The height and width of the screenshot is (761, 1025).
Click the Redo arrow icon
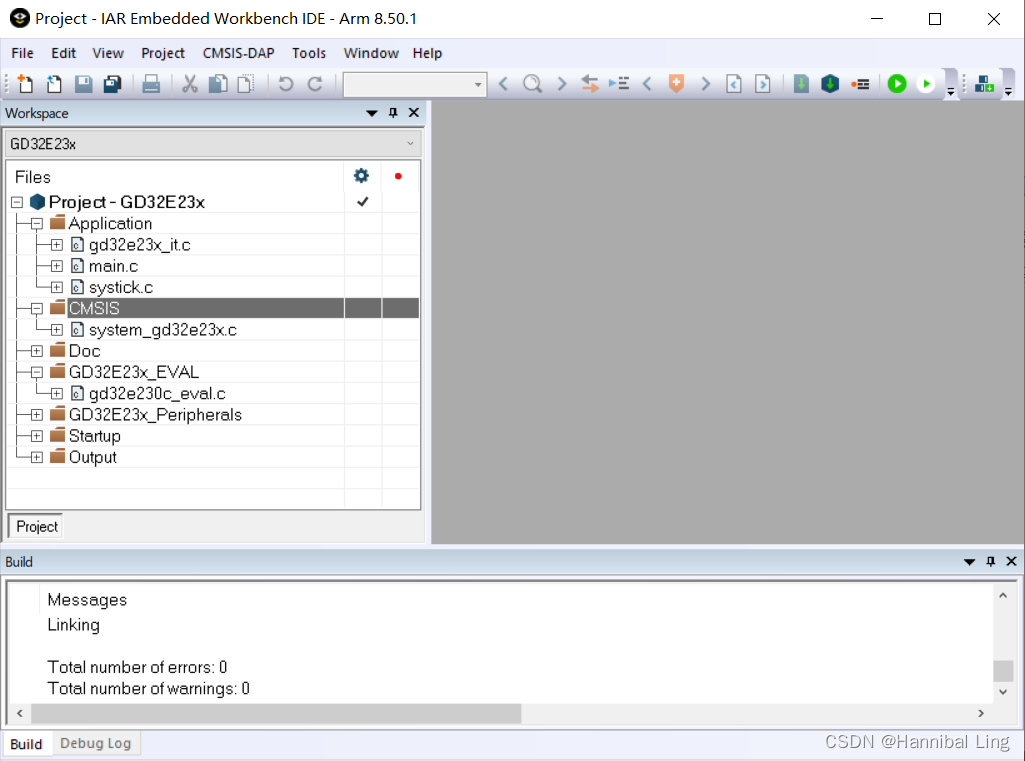315,84
